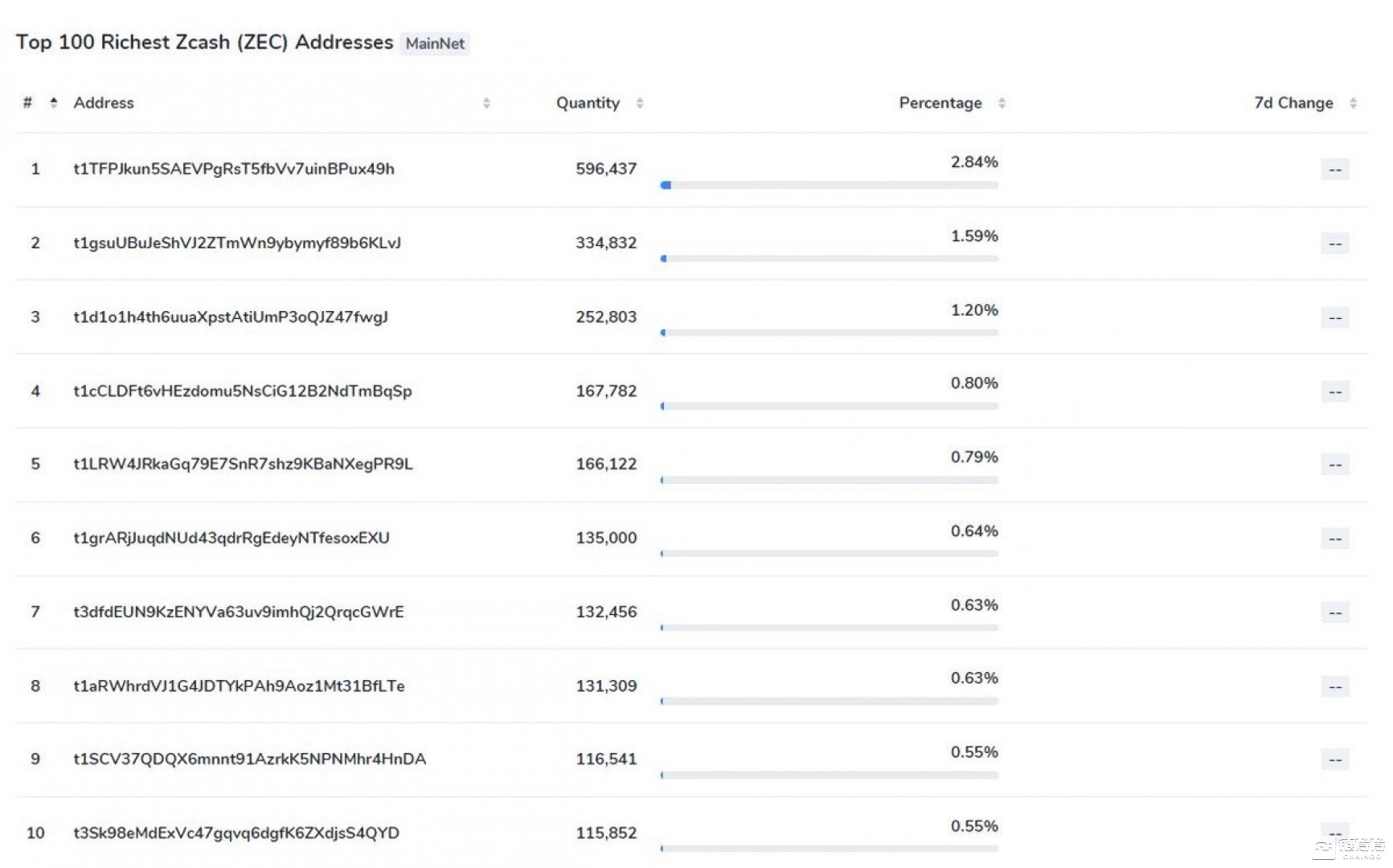Open address t1cCLDFt6vHEzdomu5NsCiG12B2NdTmBqSp
The width and height of the screenshot is (1393, 868).
point(243,391)
